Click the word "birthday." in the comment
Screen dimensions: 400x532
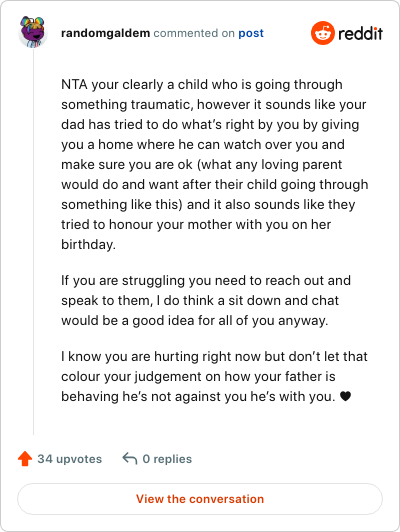pos(89,244)
